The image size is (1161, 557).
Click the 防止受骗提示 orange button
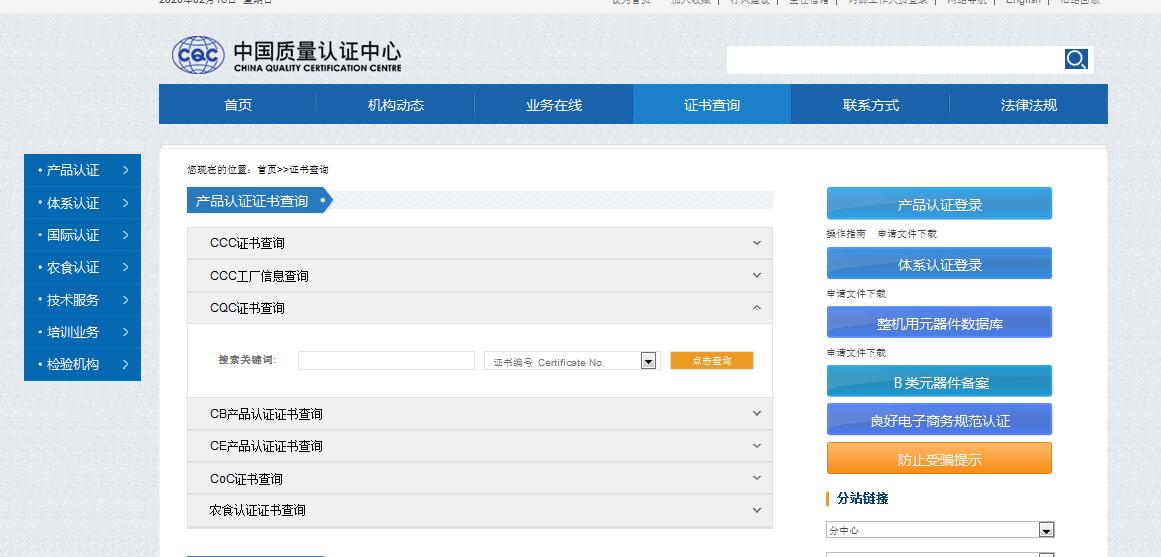point(939,459)
